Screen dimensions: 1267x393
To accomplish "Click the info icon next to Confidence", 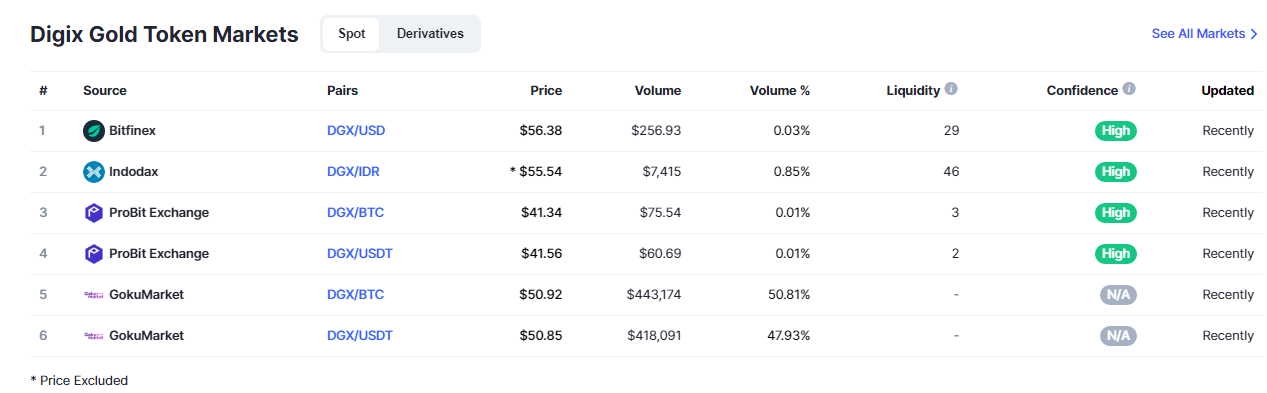I will [1129, 89].
